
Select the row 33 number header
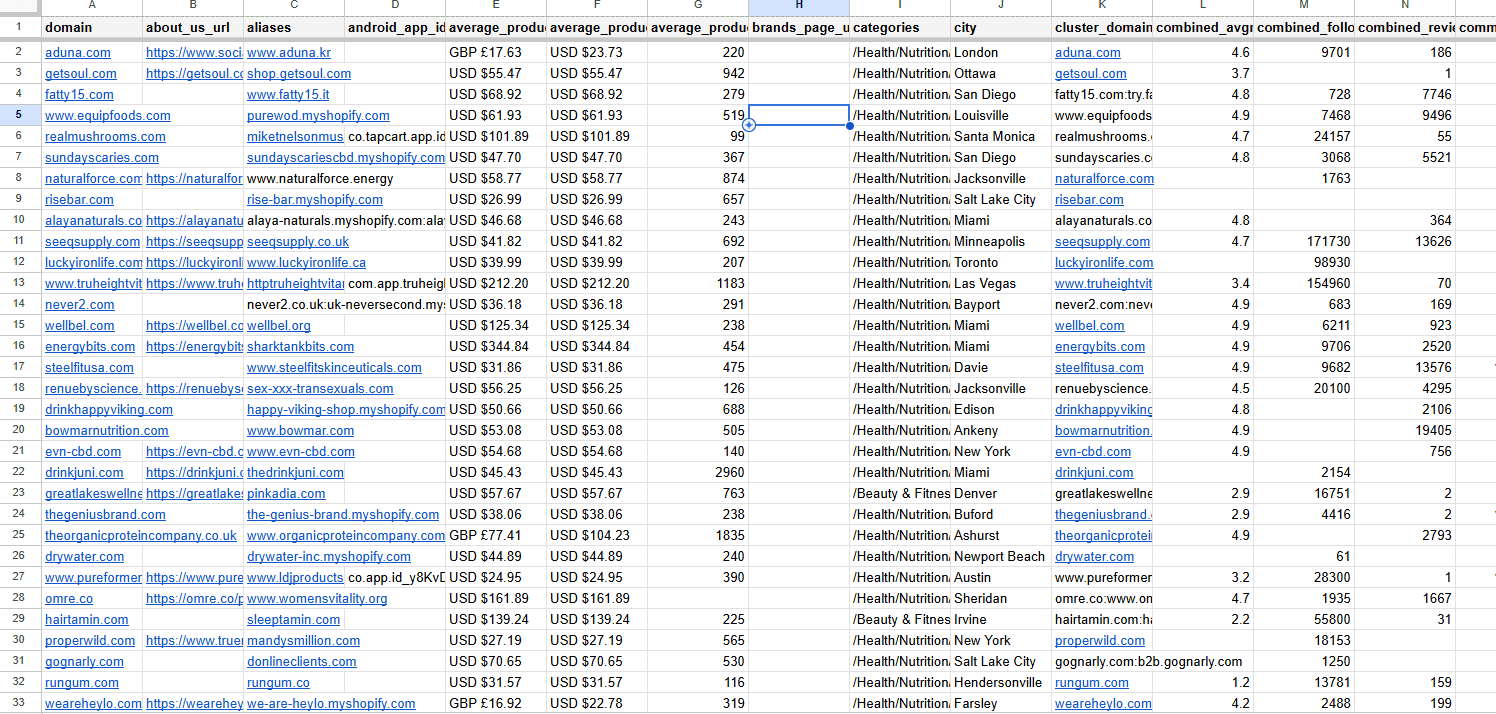20,703
